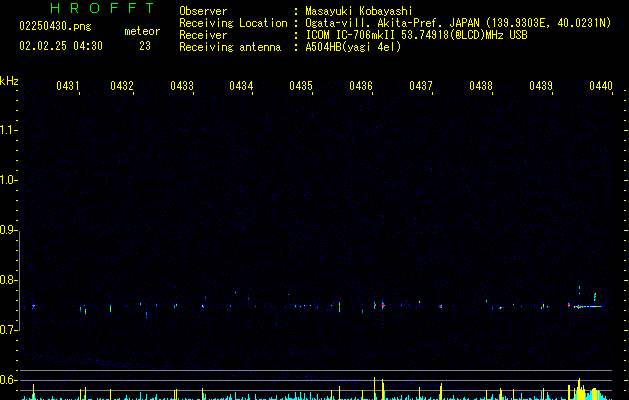The height and width of the screenshot is (400, 629).
Task: Click the tallest yellow spike just after 0436
Action: coord(375,388)
